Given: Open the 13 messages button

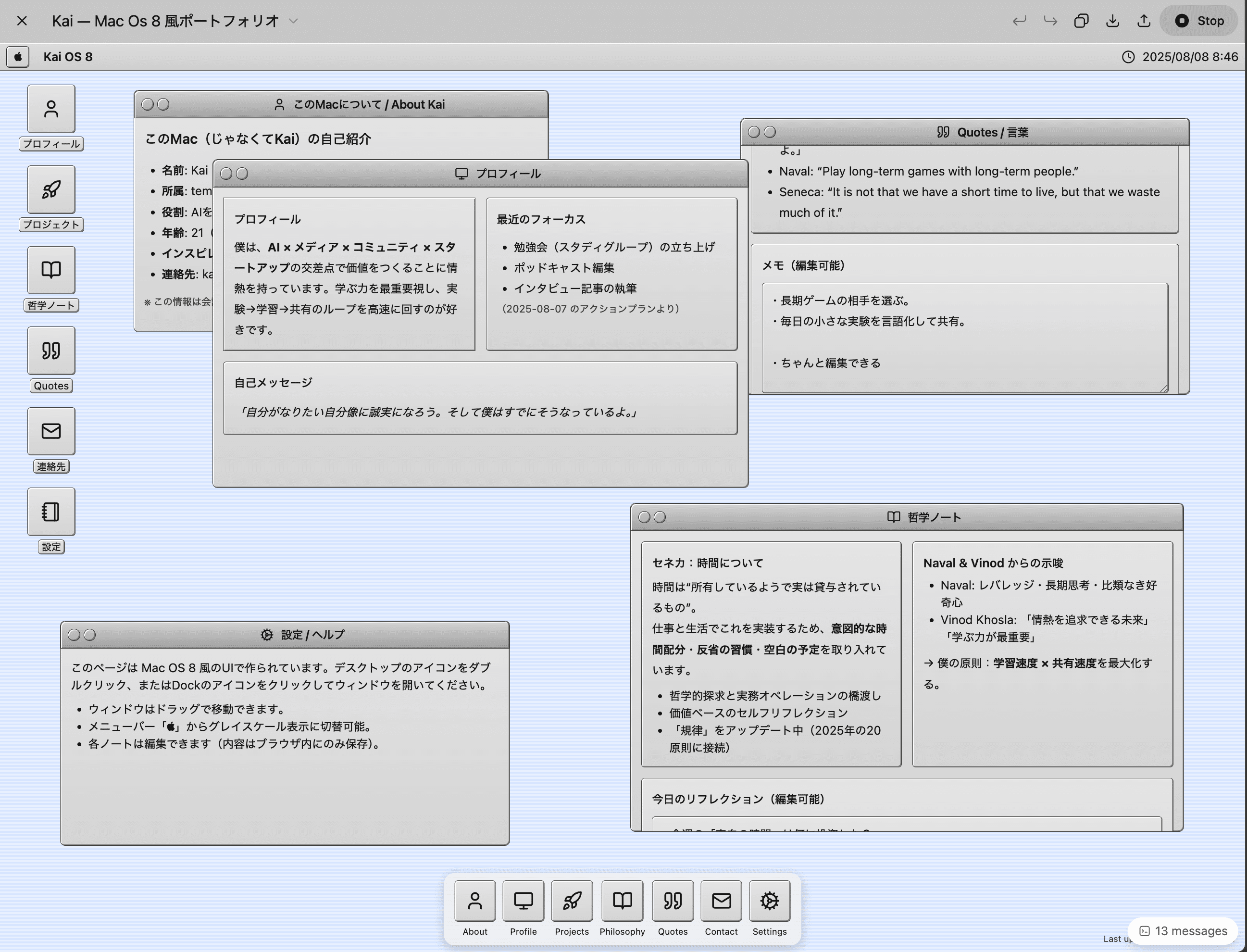Looking at the screenshot, I should click(1183, 931).
